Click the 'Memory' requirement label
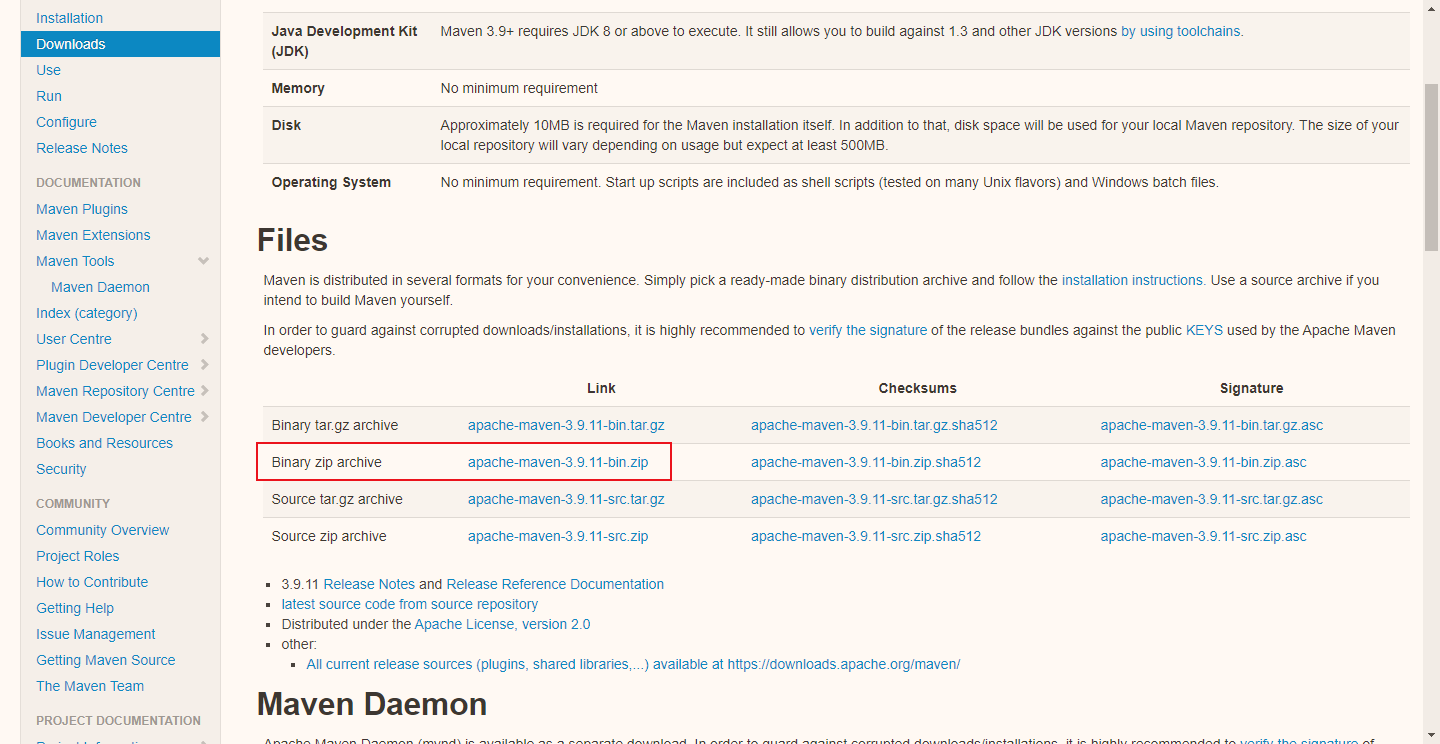 298,88
